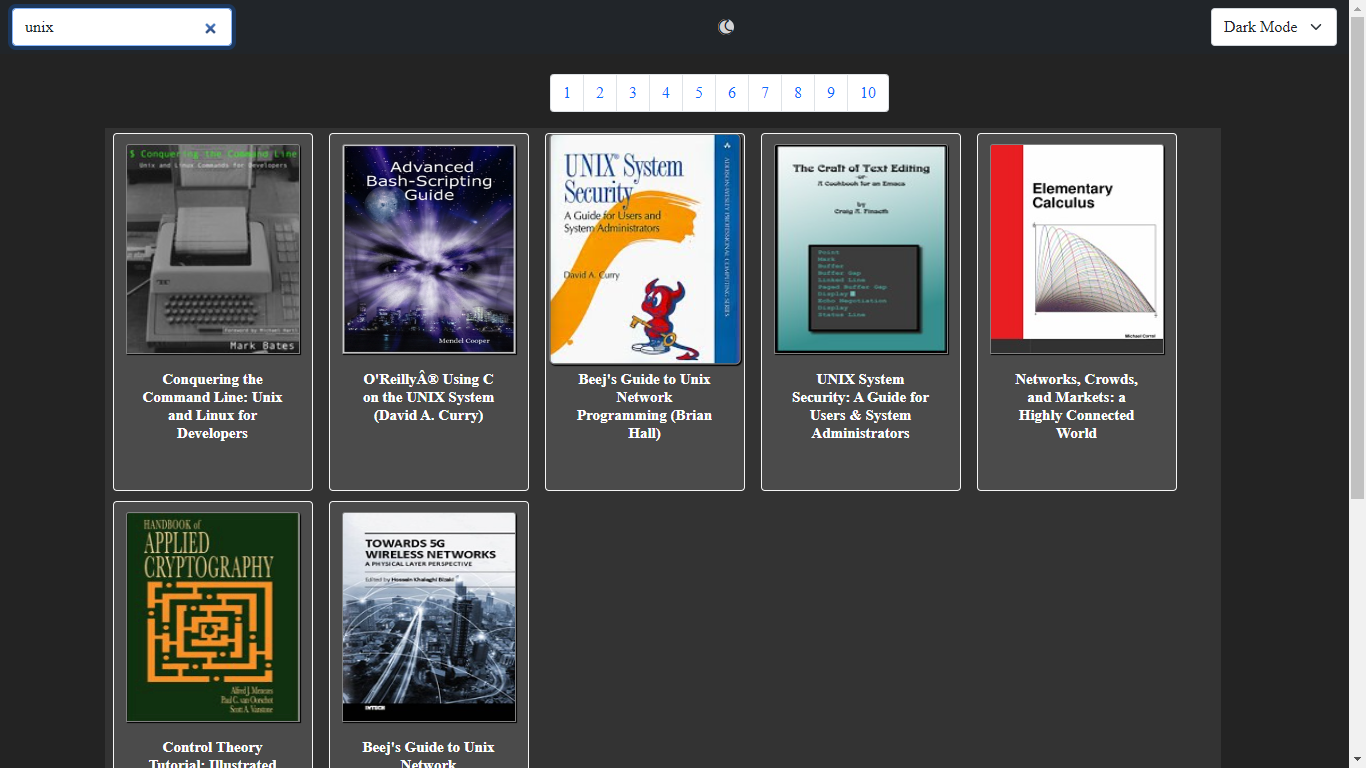Click the moon icon at top center
1366x768 pixels.
[x=726, y=27]
